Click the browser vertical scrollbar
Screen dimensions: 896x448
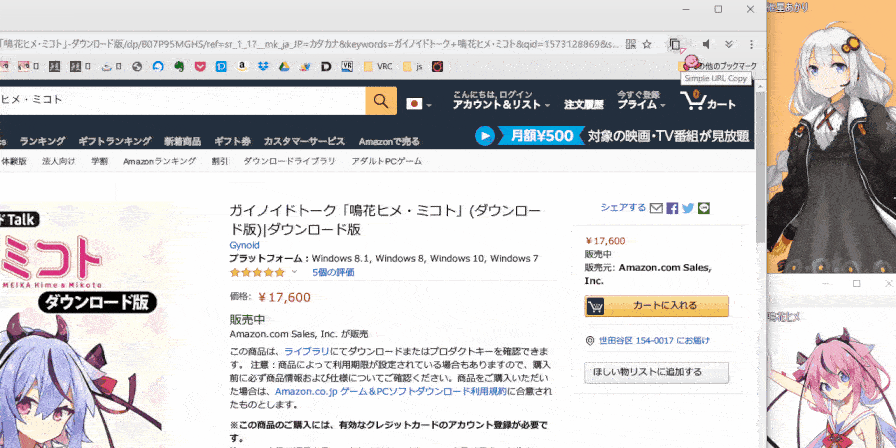click(x=760, y=166)
